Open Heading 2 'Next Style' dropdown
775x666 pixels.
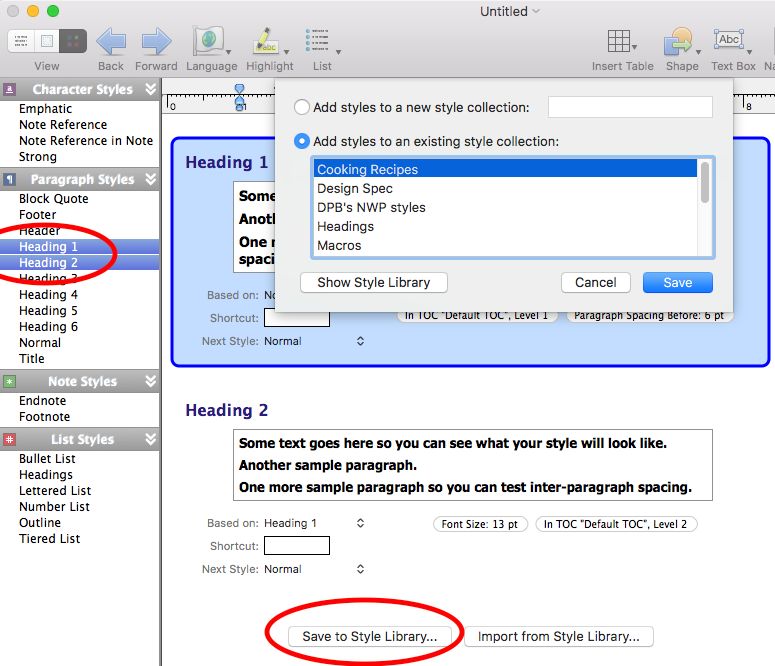[x=360, y=569]
